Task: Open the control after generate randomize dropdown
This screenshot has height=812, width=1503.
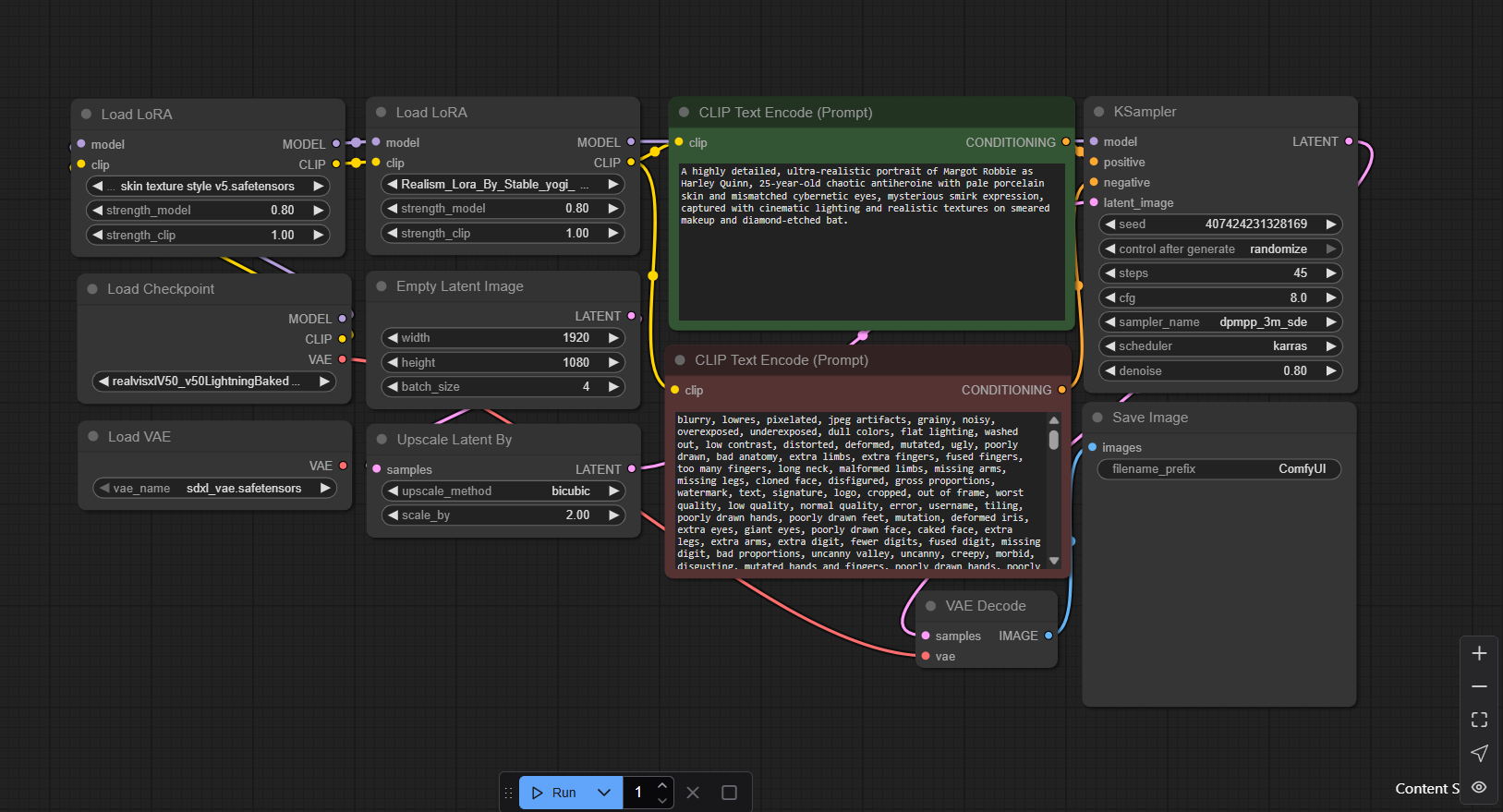Action: point(1220,248)
